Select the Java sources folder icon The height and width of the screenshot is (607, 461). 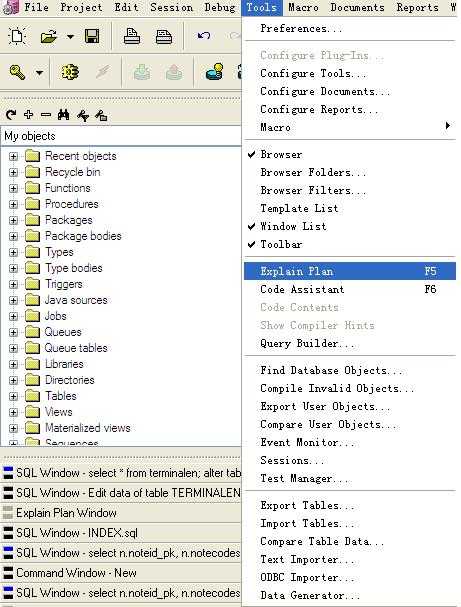point(33,300)
